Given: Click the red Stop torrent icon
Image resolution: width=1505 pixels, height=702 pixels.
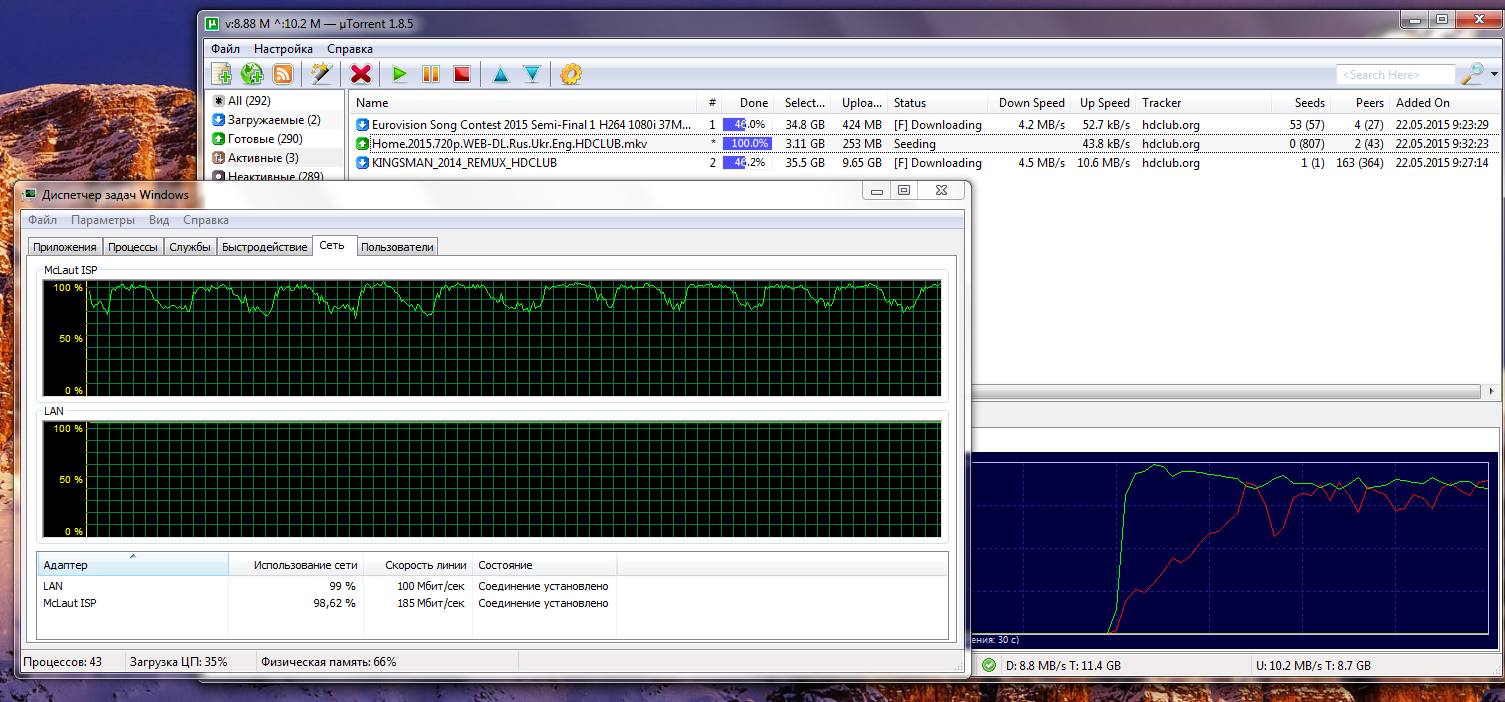Looking at the screenshot, I should pyautogui.click(x=461, y=74).
